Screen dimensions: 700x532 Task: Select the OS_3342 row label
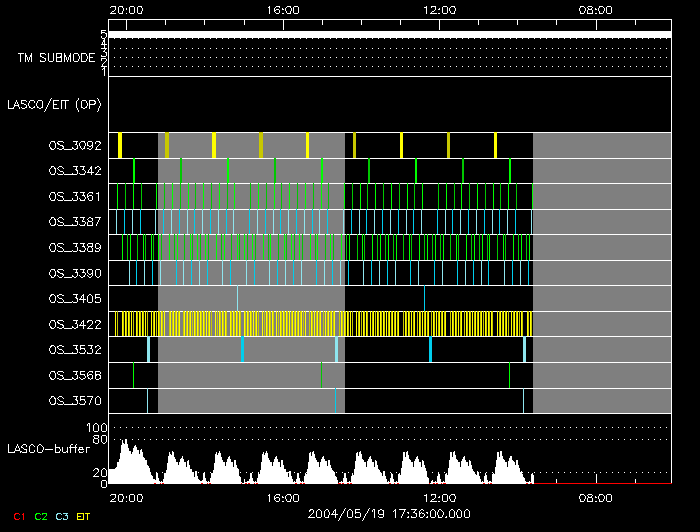(x=75, y=172)
